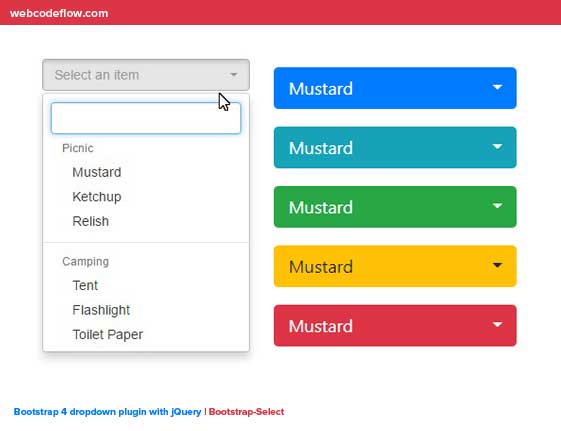
Task: Choose Ketchup from the Picnic group
Action: (x=146, y=197)
